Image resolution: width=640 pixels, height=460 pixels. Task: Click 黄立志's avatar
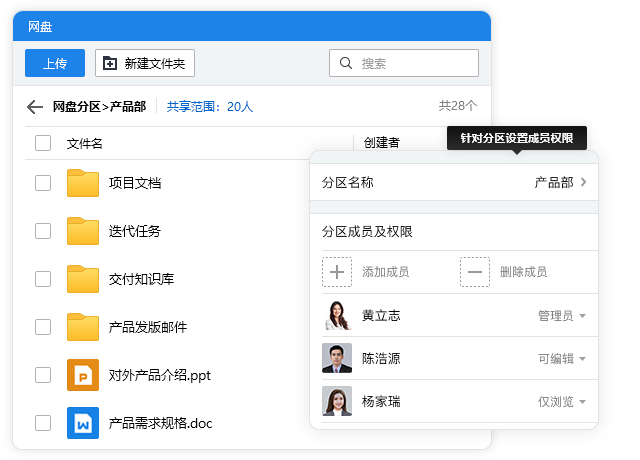tap(337, 316)
